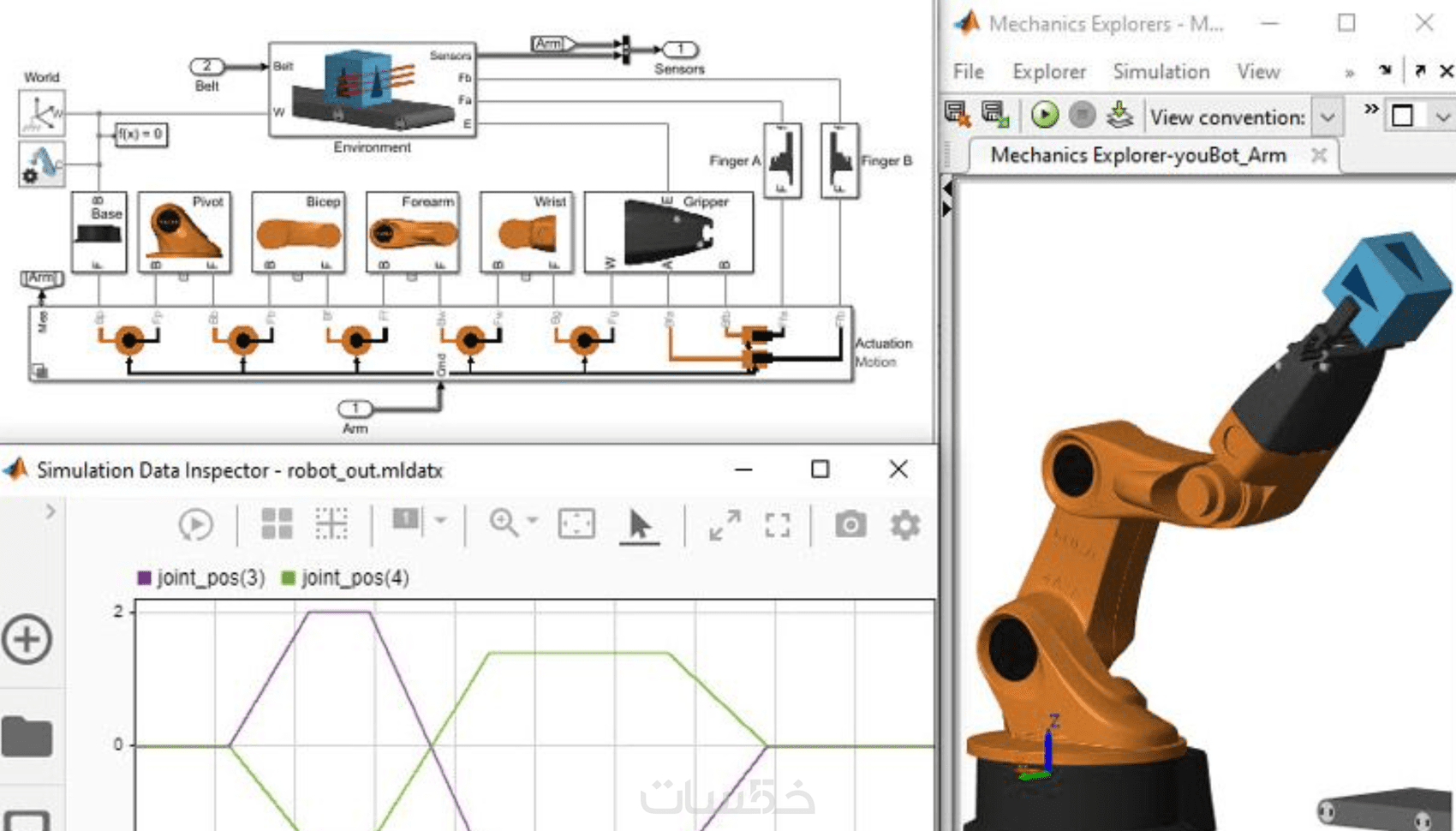
Task: Expand the Data Inspector sidebar chevron
Action: point(51,511)
